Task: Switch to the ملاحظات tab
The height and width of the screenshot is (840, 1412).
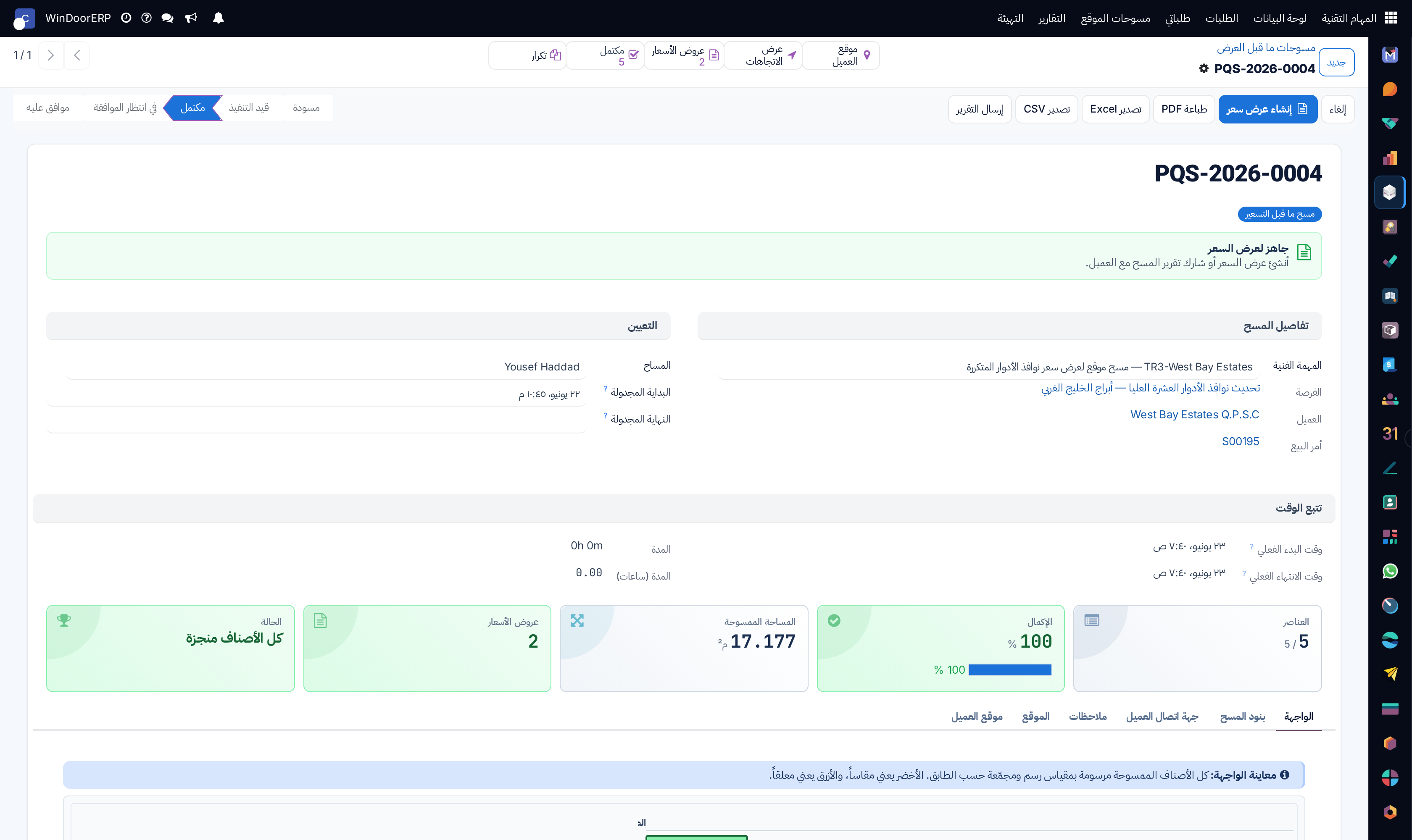Action: pyautogui.click(x=1088, y=717)
